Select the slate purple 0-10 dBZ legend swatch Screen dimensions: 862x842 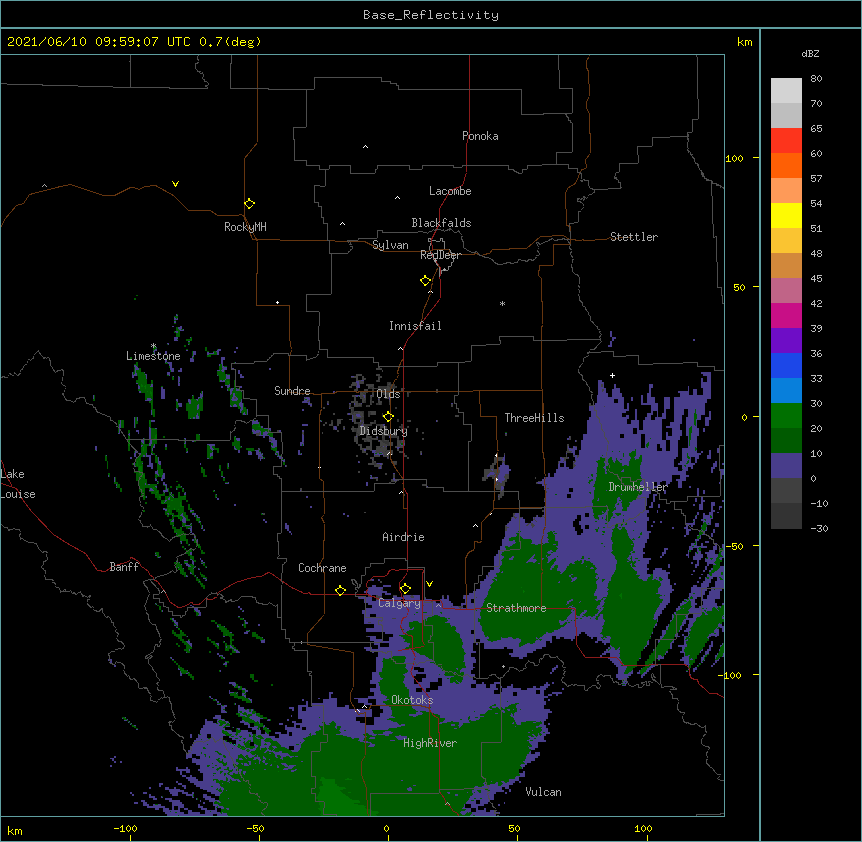pos(786,466)
